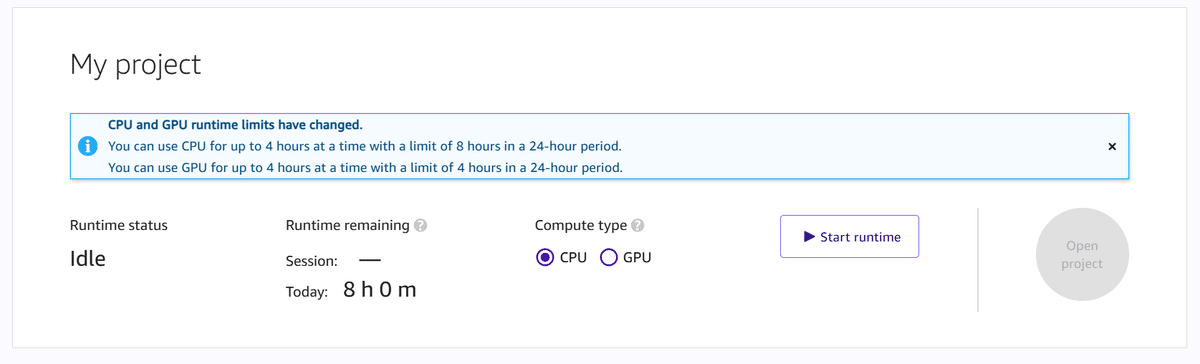Image resolution: width=1200 pixels, height=364 pixels.
Task: Click the Start runtime button
Action: point(849,237)
